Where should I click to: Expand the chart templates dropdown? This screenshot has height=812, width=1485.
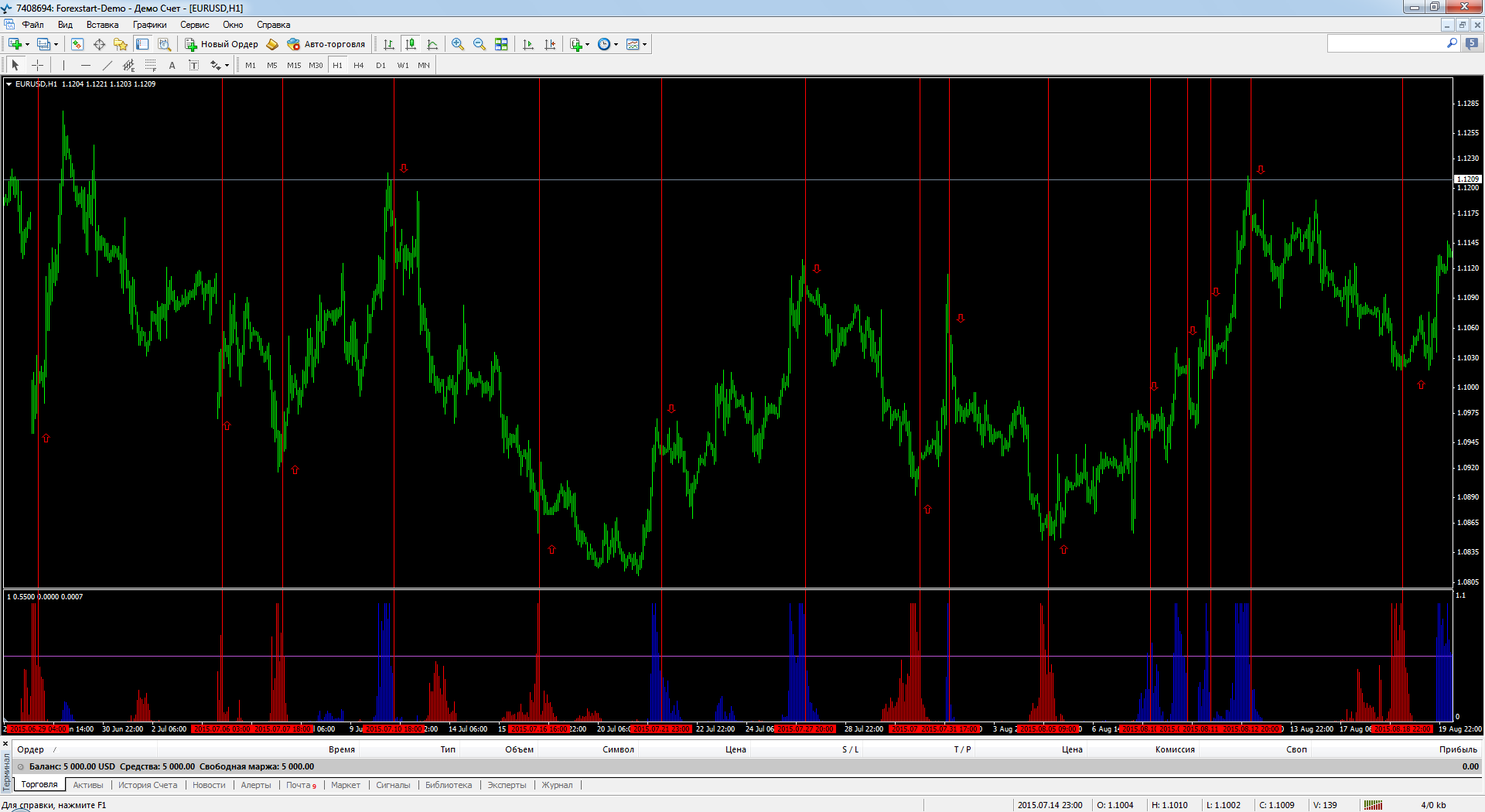(x=644, y=44)
